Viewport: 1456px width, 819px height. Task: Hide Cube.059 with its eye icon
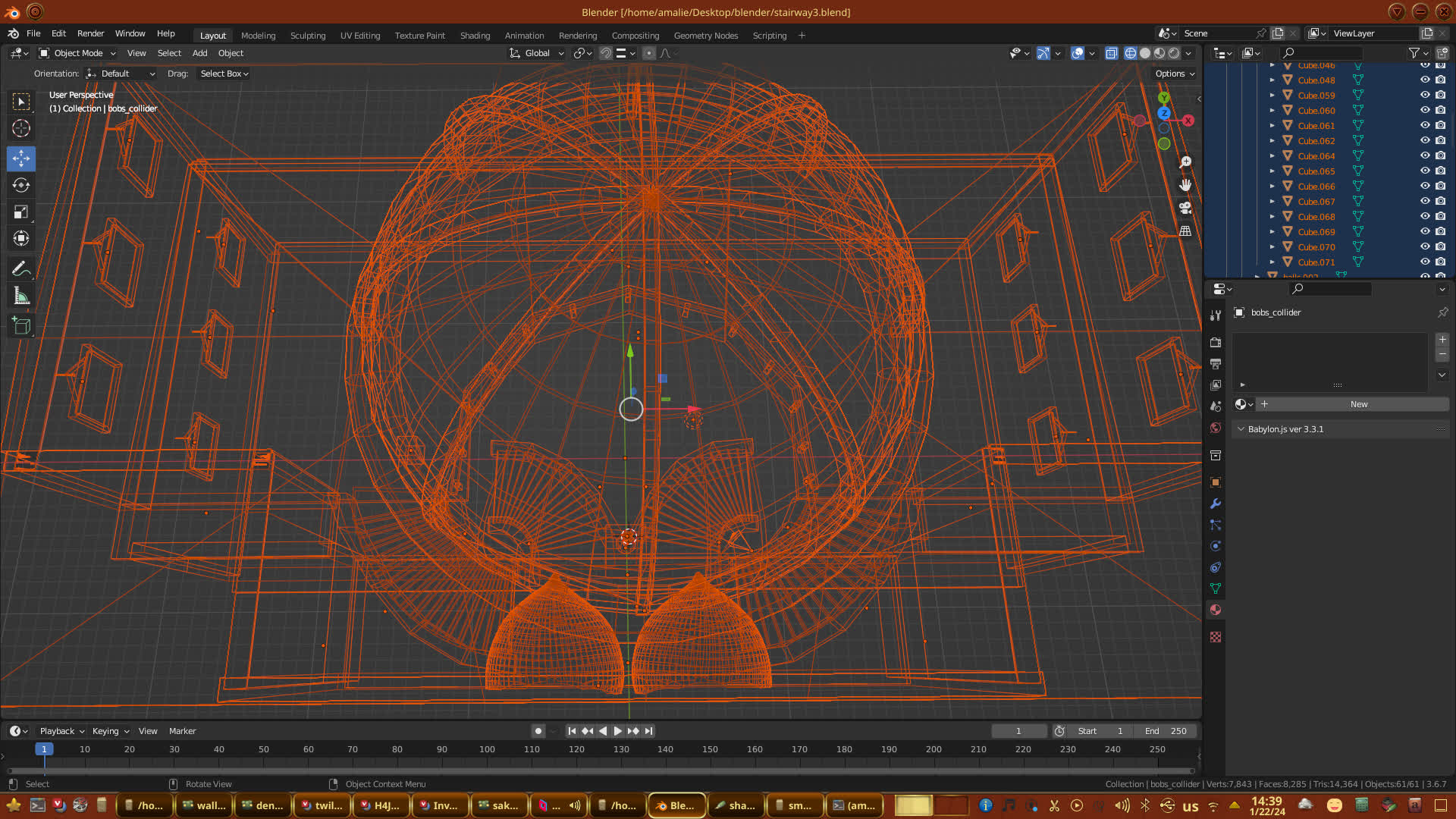click(x=1425, y=96)
